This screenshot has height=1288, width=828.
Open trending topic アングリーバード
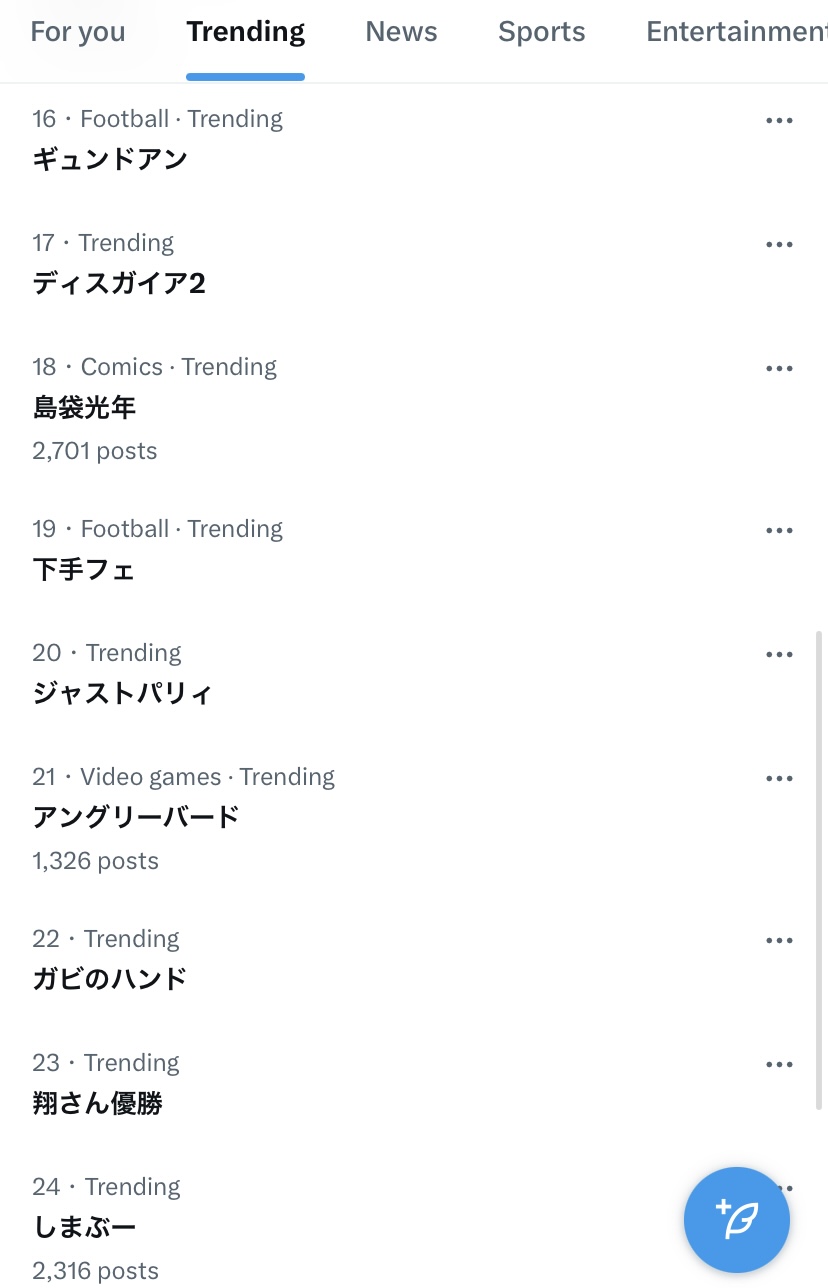(136, 817)
